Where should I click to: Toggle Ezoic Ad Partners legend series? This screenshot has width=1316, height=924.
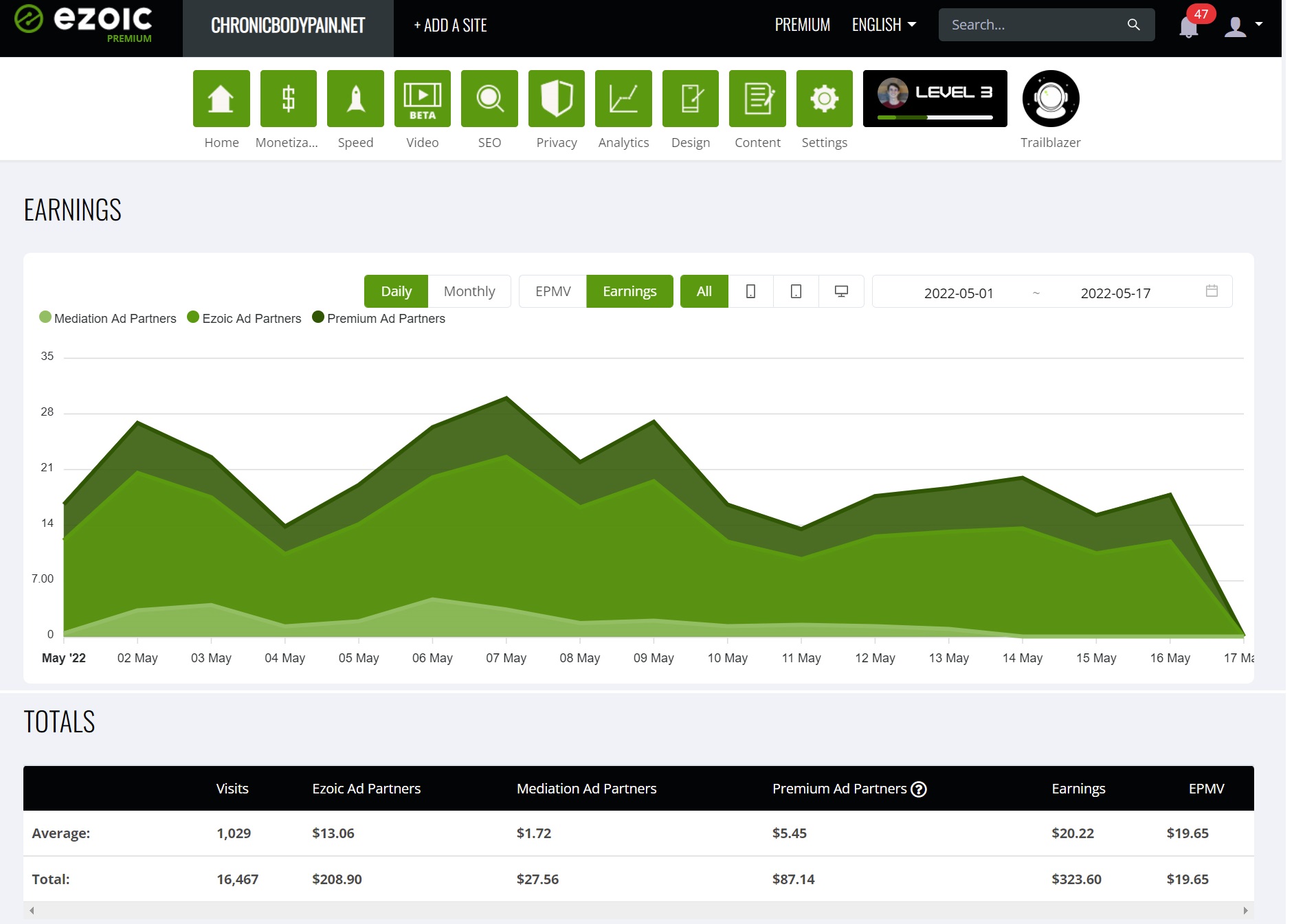(x=244, y=318)
